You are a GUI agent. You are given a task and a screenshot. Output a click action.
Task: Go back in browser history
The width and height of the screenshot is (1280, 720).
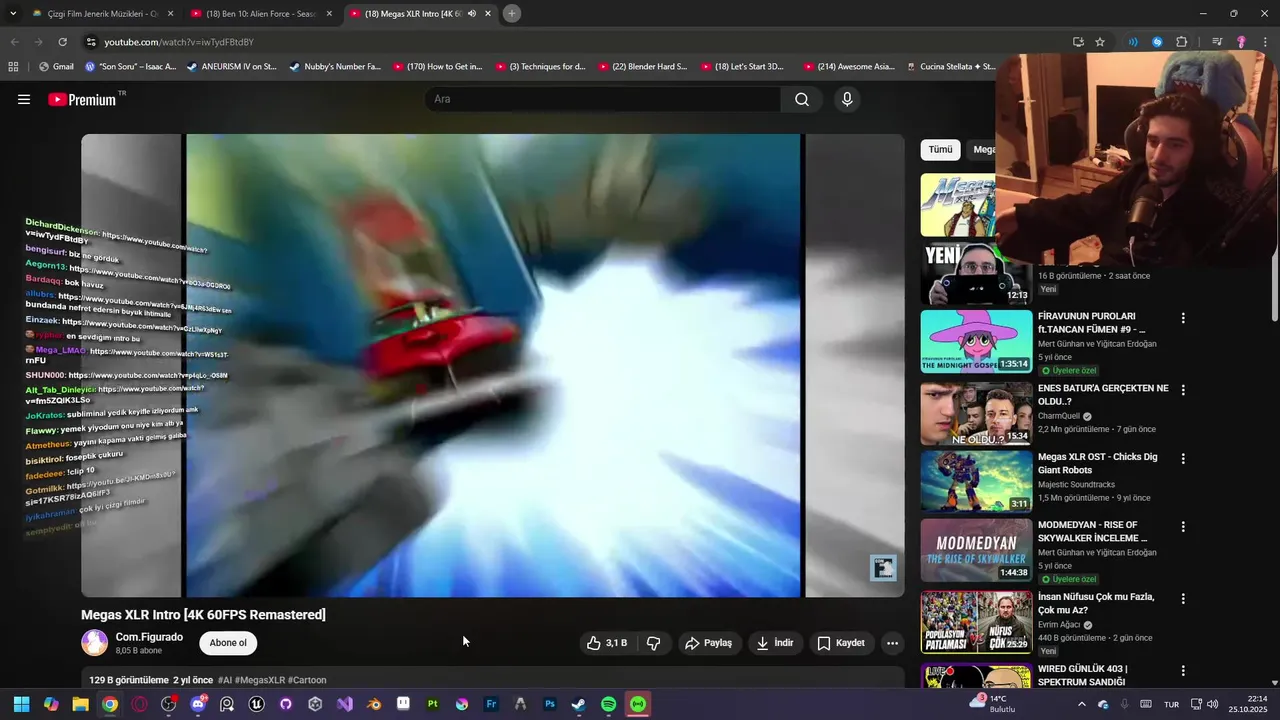[x=14, y=42]
